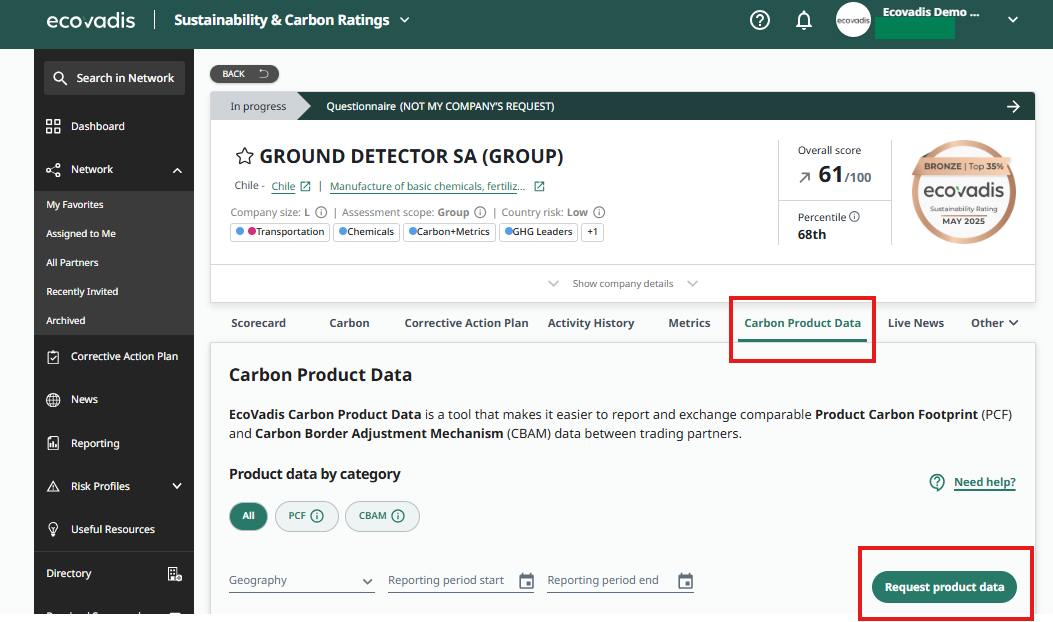Click the Bronze EcoVadis medal badge
The image size is (1053, 622).
pos(963,192)
